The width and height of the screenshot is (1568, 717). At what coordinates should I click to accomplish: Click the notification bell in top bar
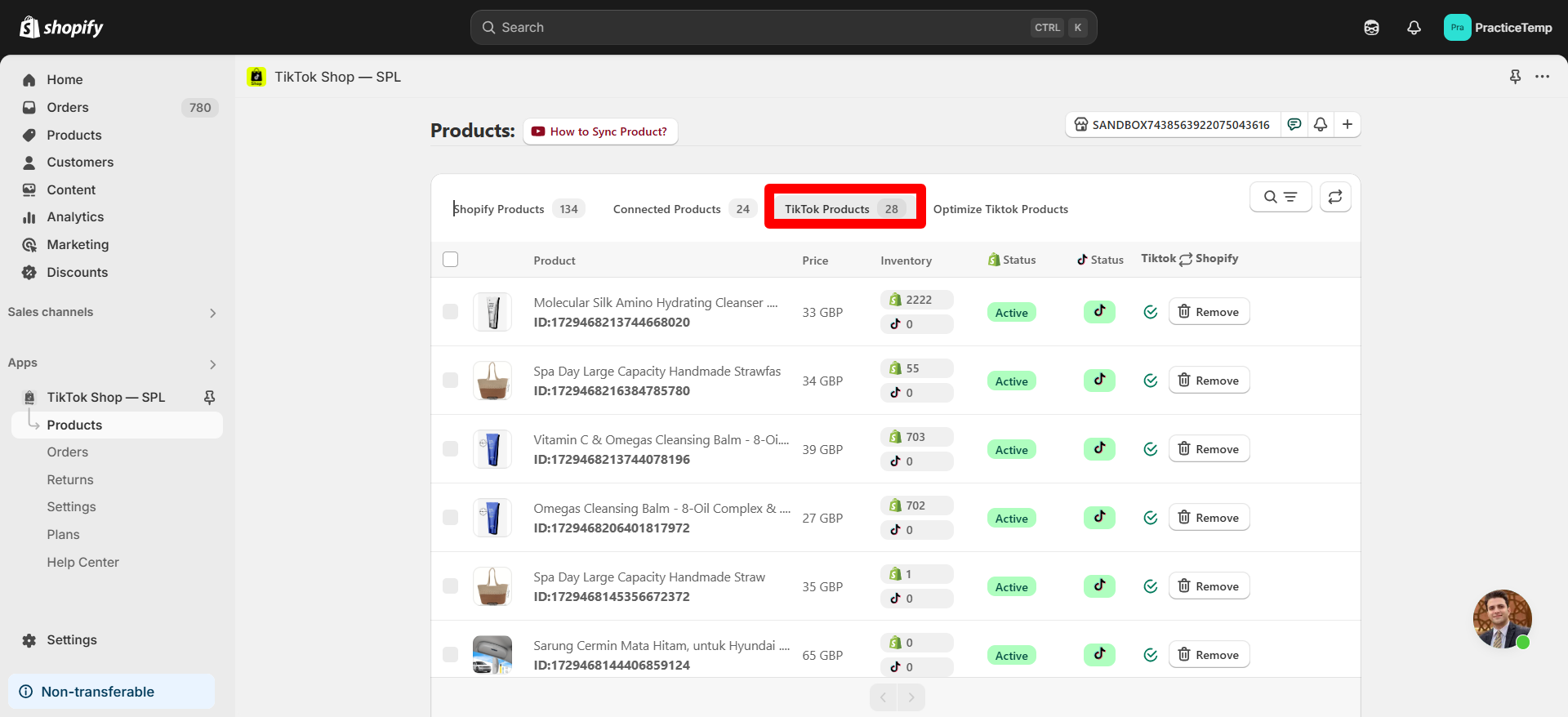(1414, 28)
